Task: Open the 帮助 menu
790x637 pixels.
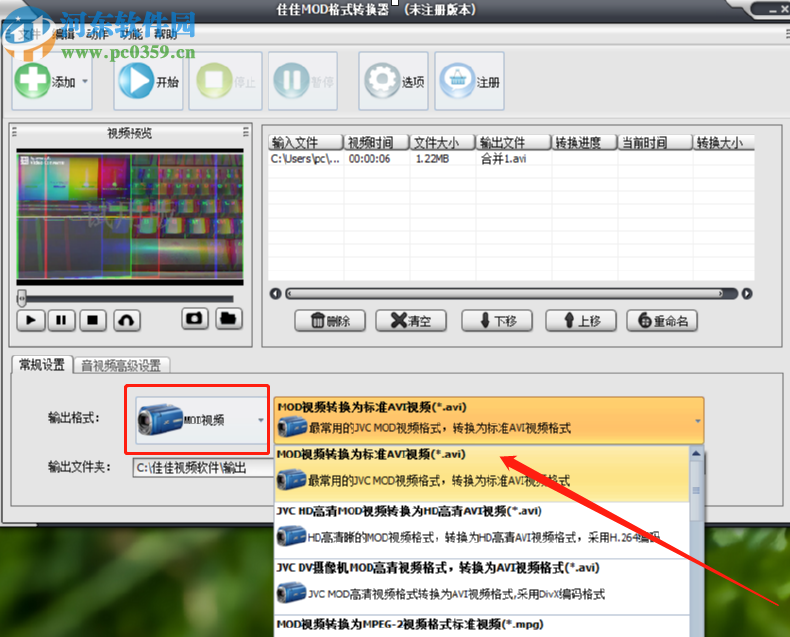Action: click(166, 34)
